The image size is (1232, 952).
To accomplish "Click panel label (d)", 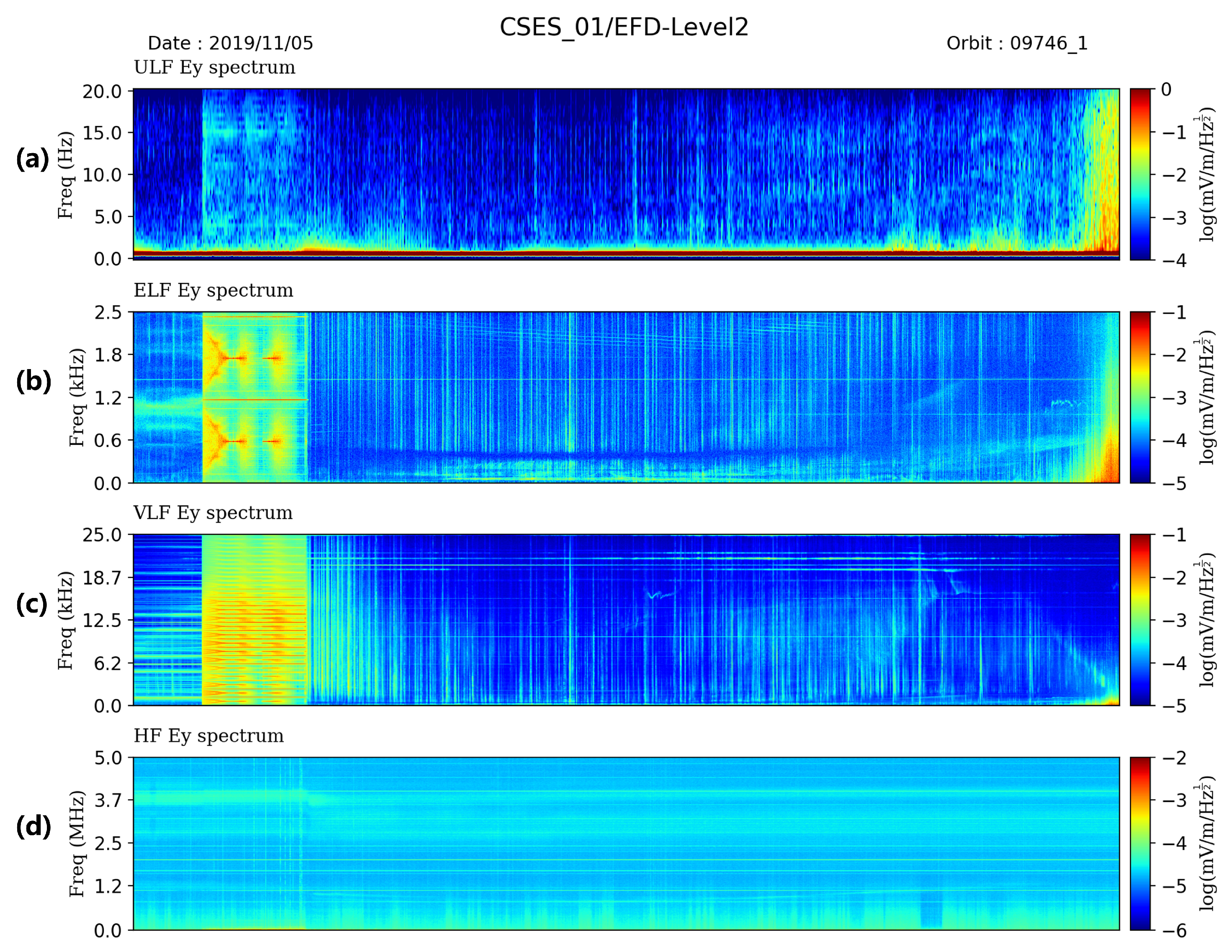I will (x=33, y=827).
